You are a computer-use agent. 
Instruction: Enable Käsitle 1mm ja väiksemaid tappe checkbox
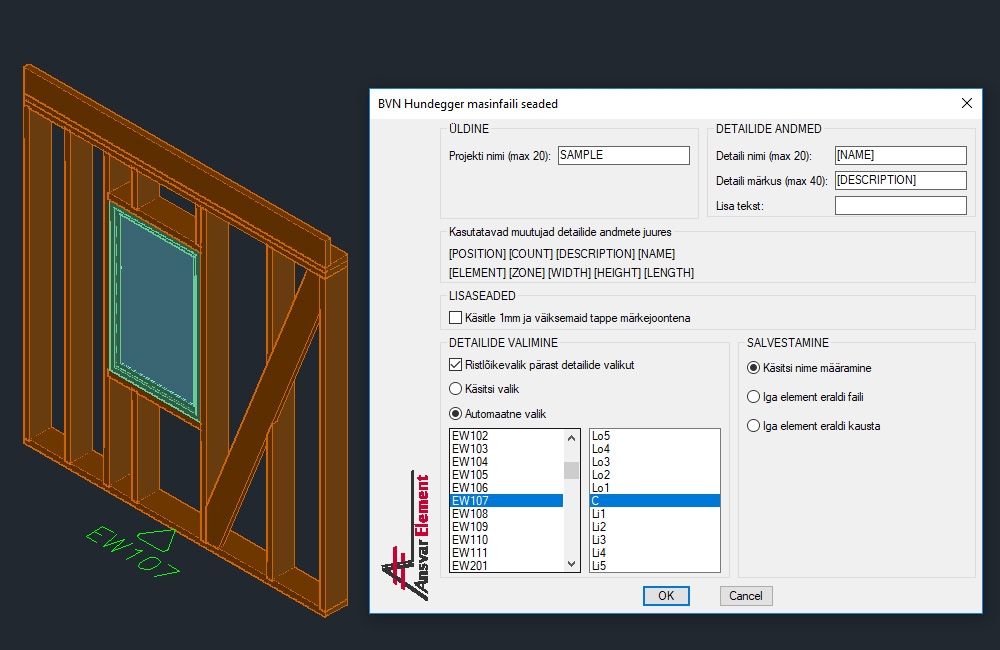pos(455,318)
